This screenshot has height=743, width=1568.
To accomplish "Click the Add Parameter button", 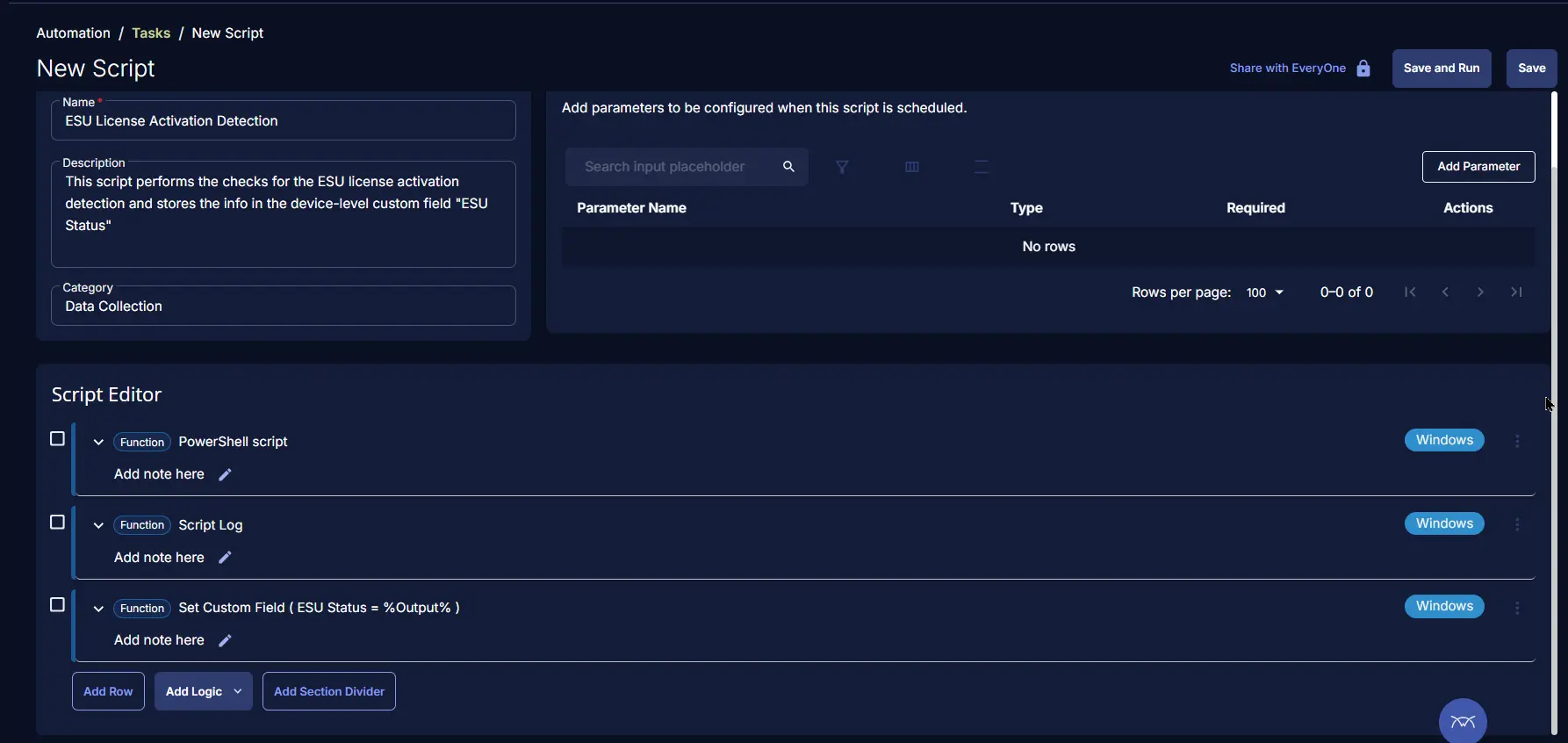I will point(1478,167).
